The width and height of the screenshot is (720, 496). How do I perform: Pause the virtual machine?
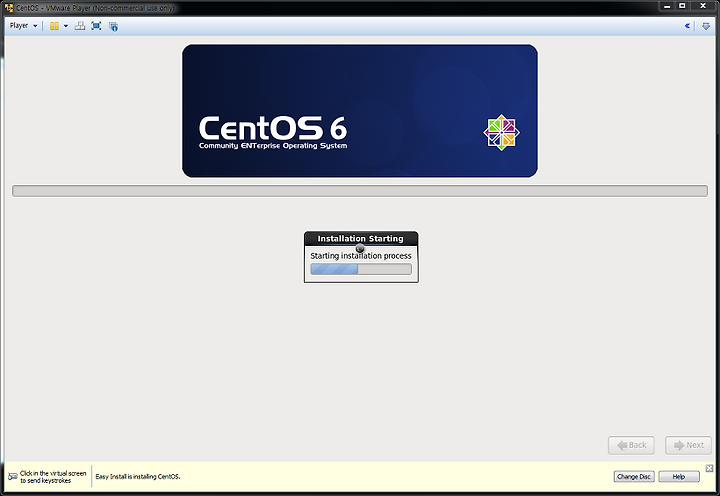click(x=54, y=26)
